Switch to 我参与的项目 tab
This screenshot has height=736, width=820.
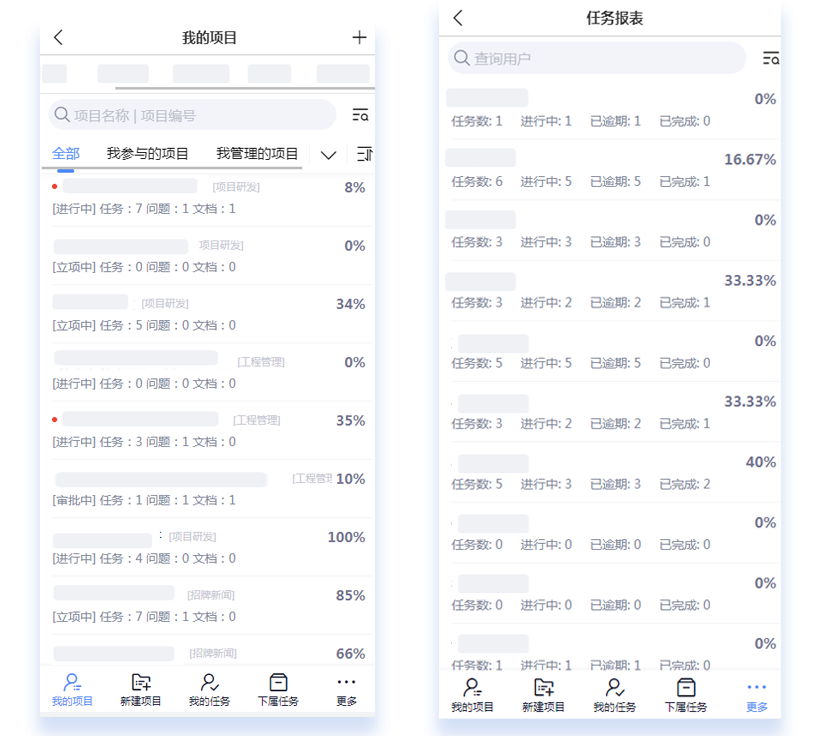[147, 154]
